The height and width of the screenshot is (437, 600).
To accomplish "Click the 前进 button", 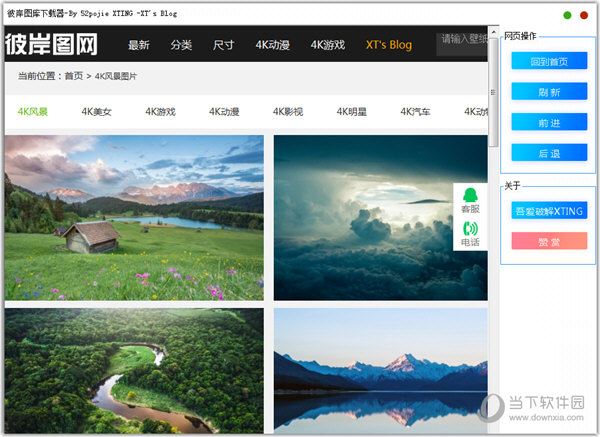I will (x=549, y=122).
